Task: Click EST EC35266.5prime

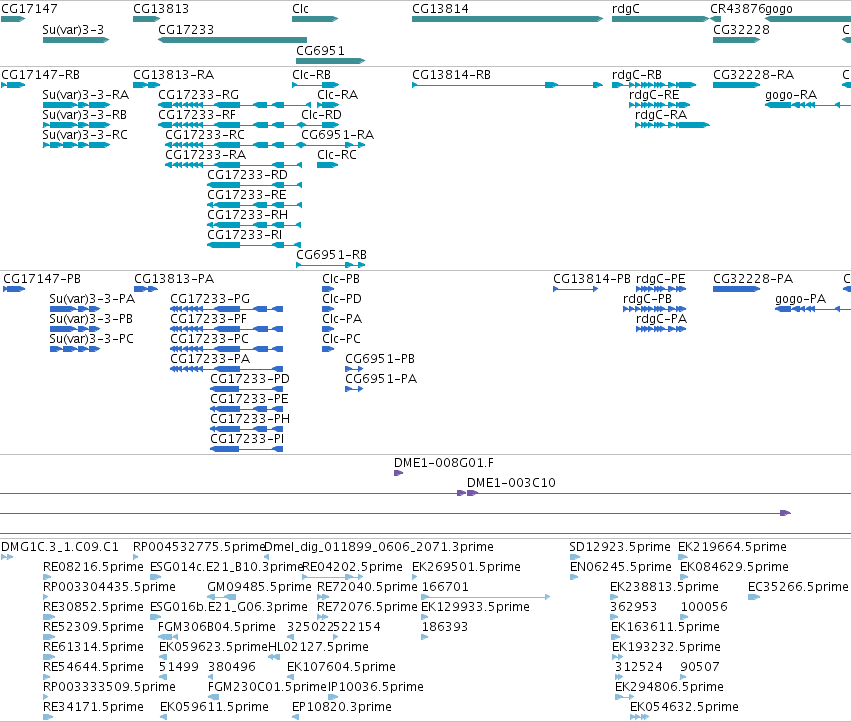Action: point(754,597)
